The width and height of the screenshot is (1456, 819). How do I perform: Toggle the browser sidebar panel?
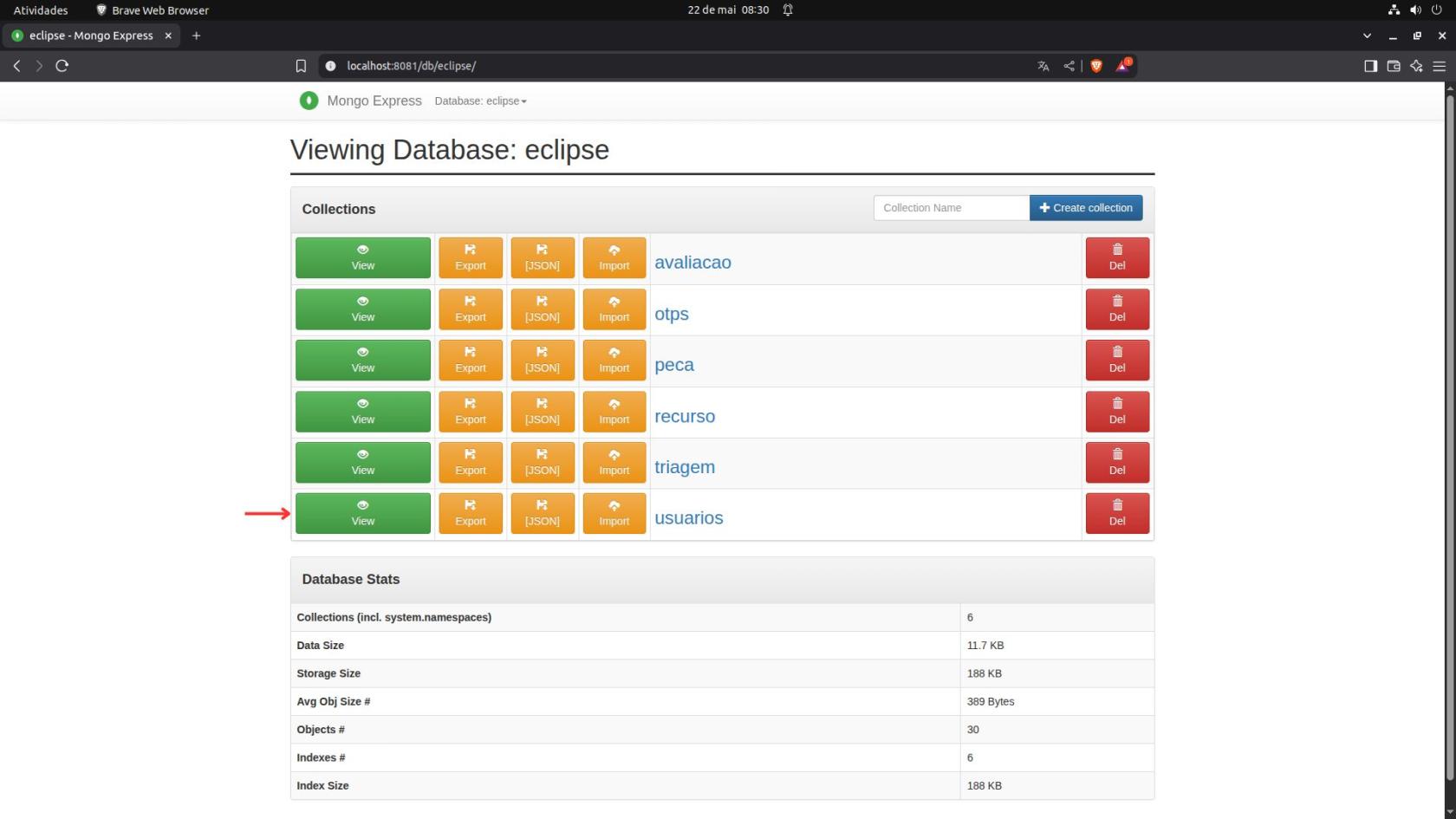point(1370,66)
